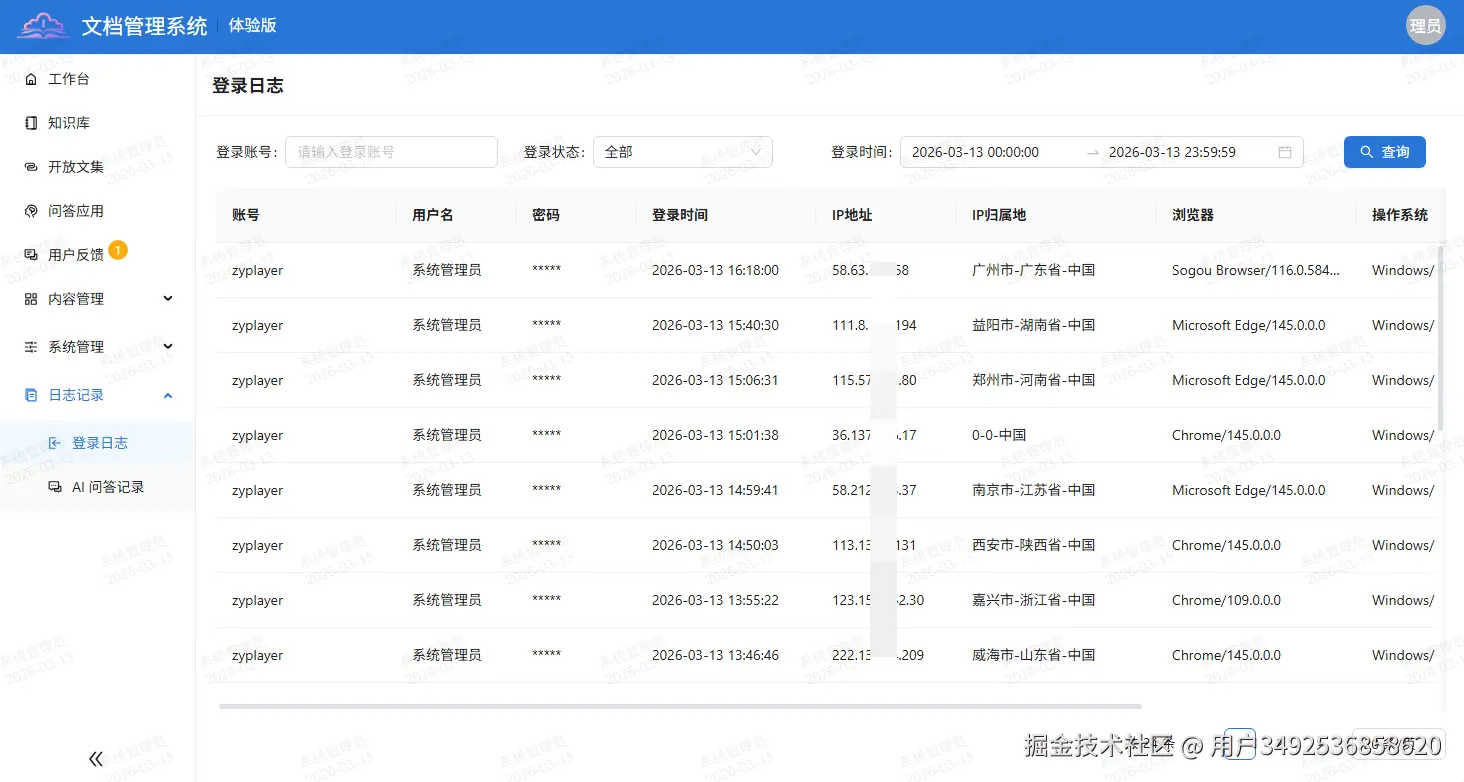Click the 文档管理系统 title
Viewport: 1464px width, 782px height.
click(145, 26)
